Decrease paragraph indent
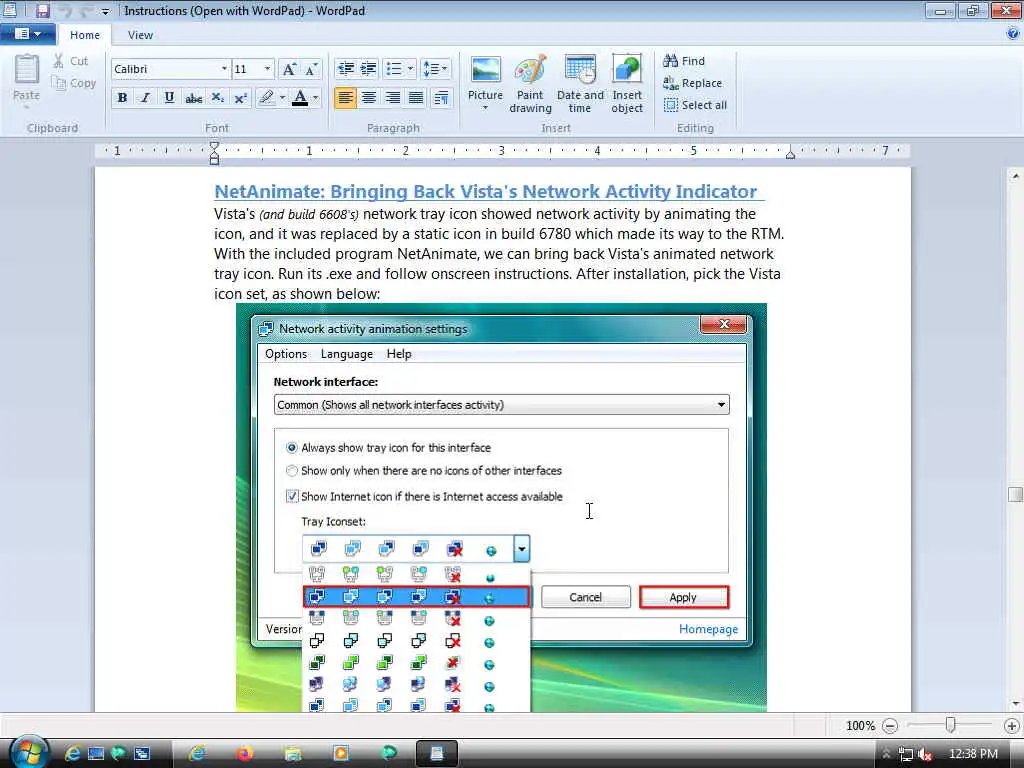 (x=345, y=69)
